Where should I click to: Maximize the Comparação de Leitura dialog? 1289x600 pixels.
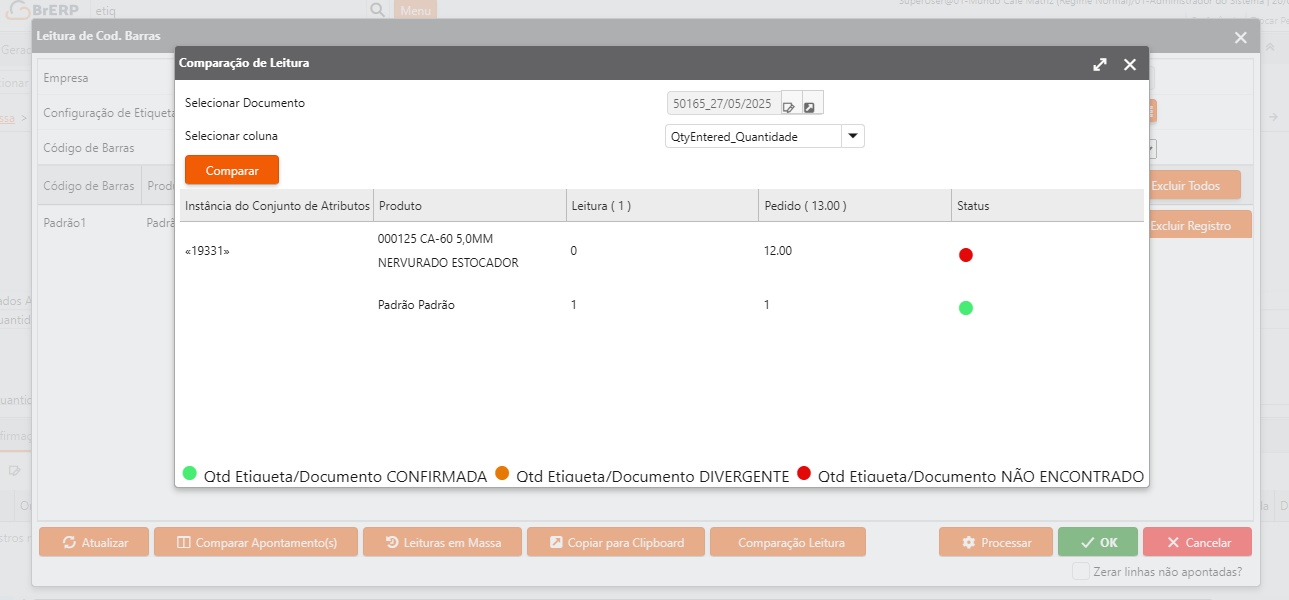(x=1100, y=64)
